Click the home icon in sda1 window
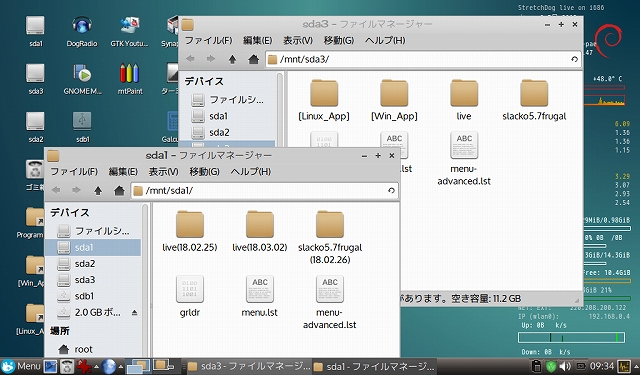The width and height of the screenshot is (640, 375). 119,191
